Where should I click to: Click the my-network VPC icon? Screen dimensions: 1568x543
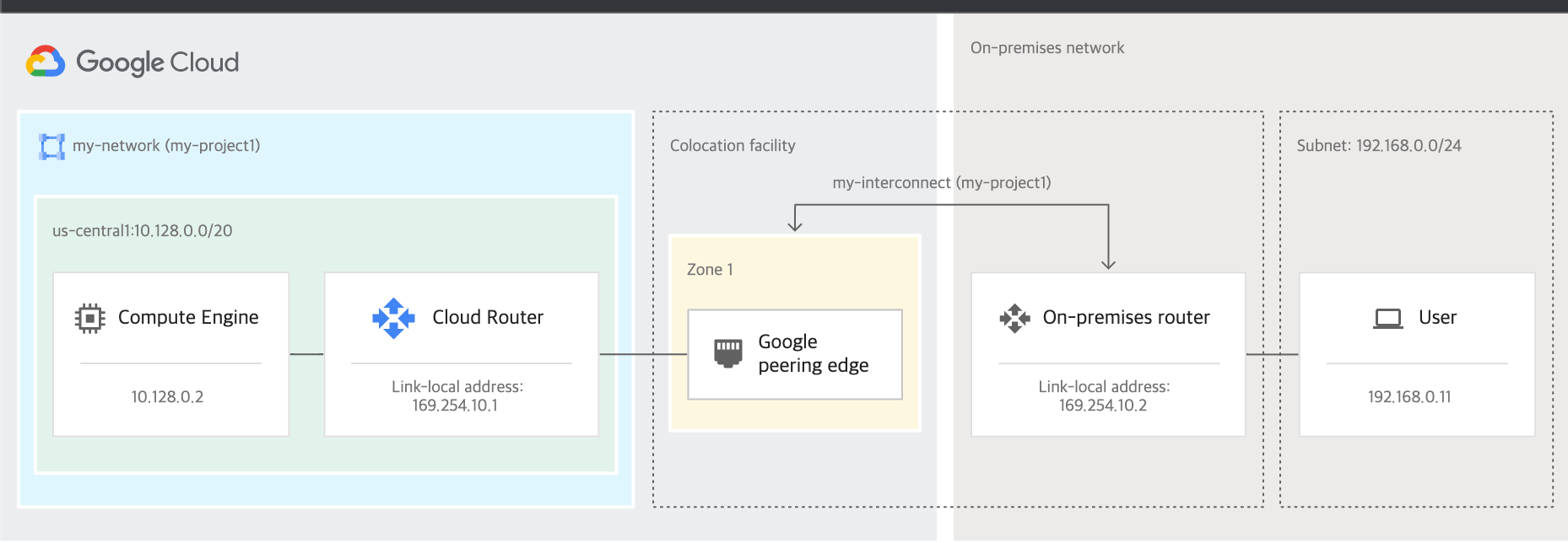51,147
